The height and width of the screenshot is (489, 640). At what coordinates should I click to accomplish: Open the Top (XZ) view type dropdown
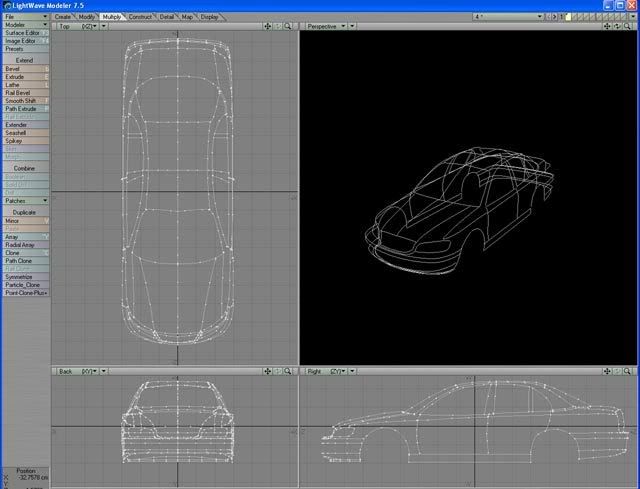pyautogui.click(x=78, y=26)
